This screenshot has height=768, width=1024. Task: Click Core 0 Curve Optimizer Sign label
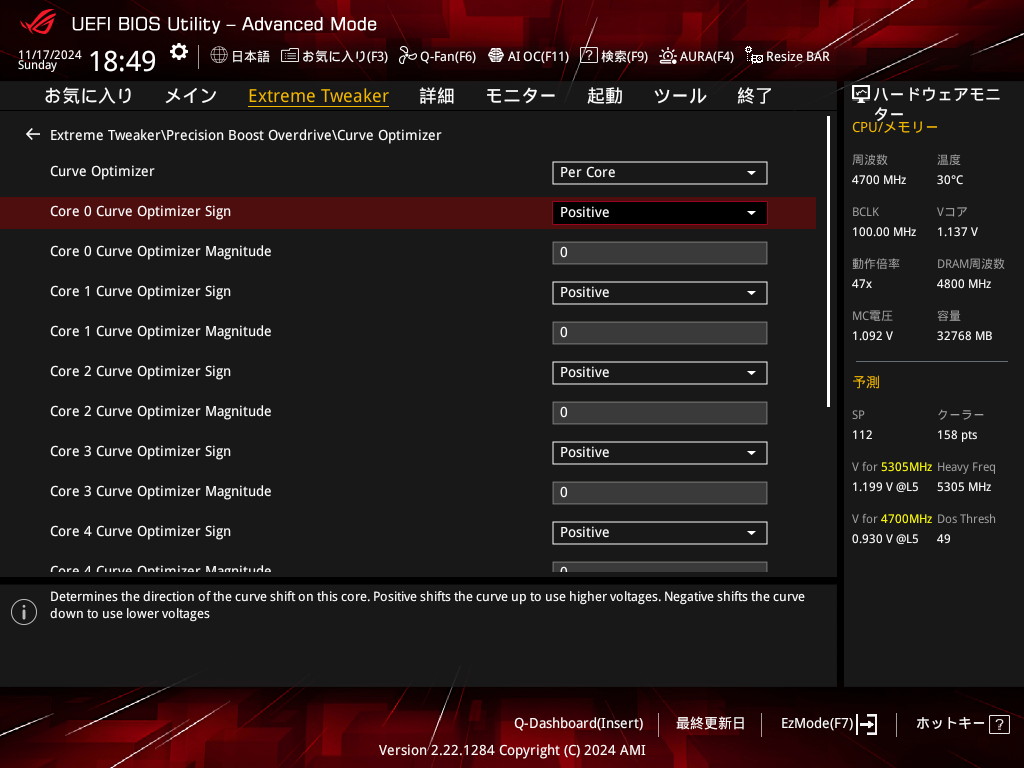[x=140, y=212]
